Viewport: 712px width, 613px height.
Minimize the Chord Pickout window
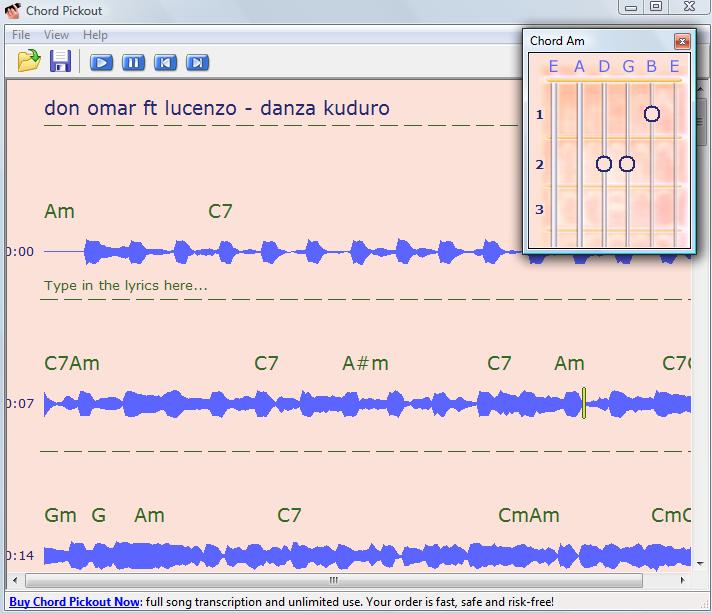[x=631, y=7]
